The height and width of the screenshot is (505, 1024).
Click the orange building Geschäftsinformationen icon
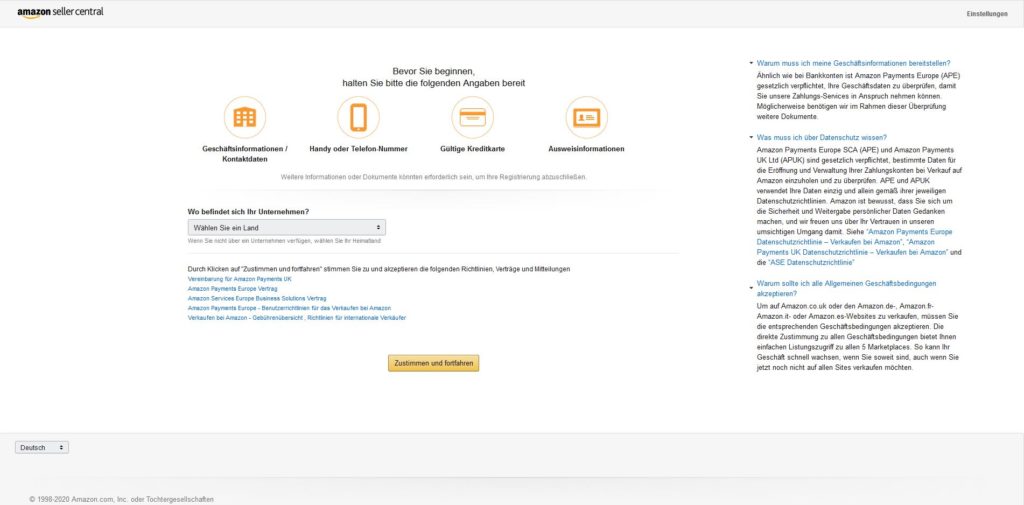(245, 118)
